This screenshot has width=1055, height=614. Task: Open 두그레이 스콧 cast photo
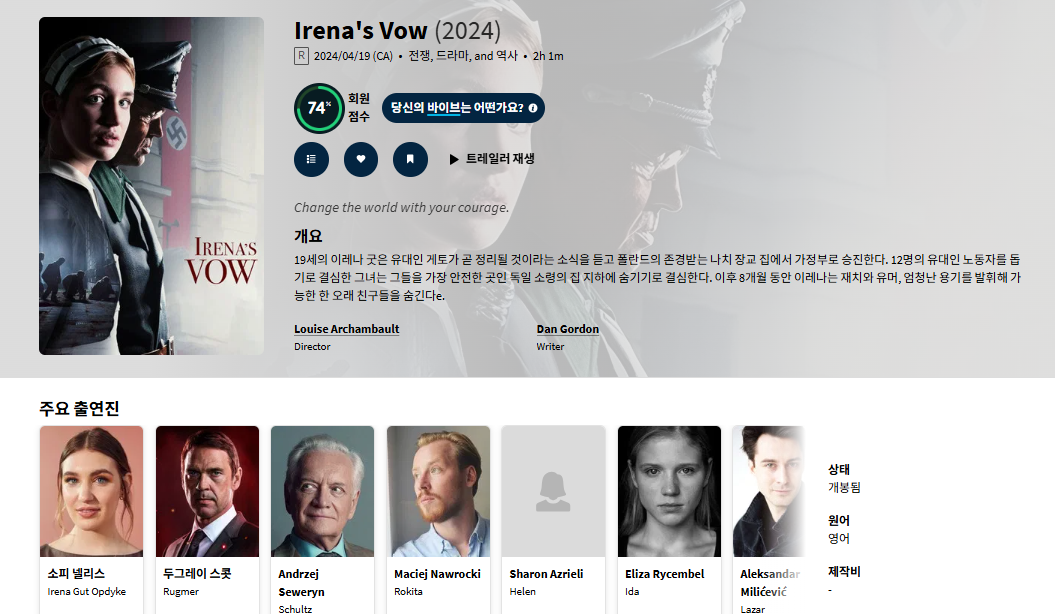(x=207, y=491)
